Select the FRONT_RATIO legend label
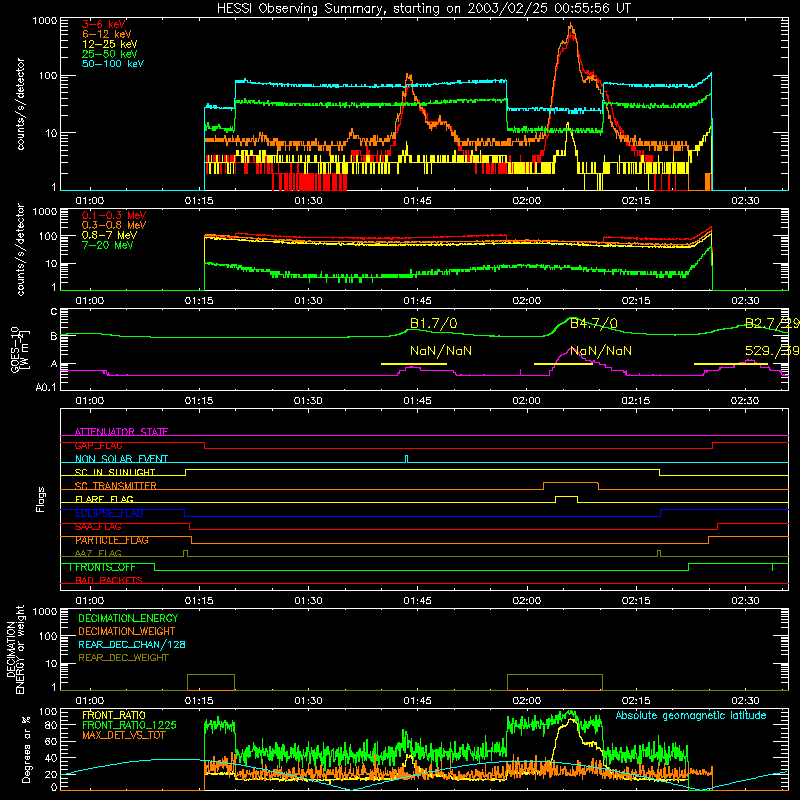Image resolution: width=800 pixels, height=800 pixels. (x=114, y=715)
